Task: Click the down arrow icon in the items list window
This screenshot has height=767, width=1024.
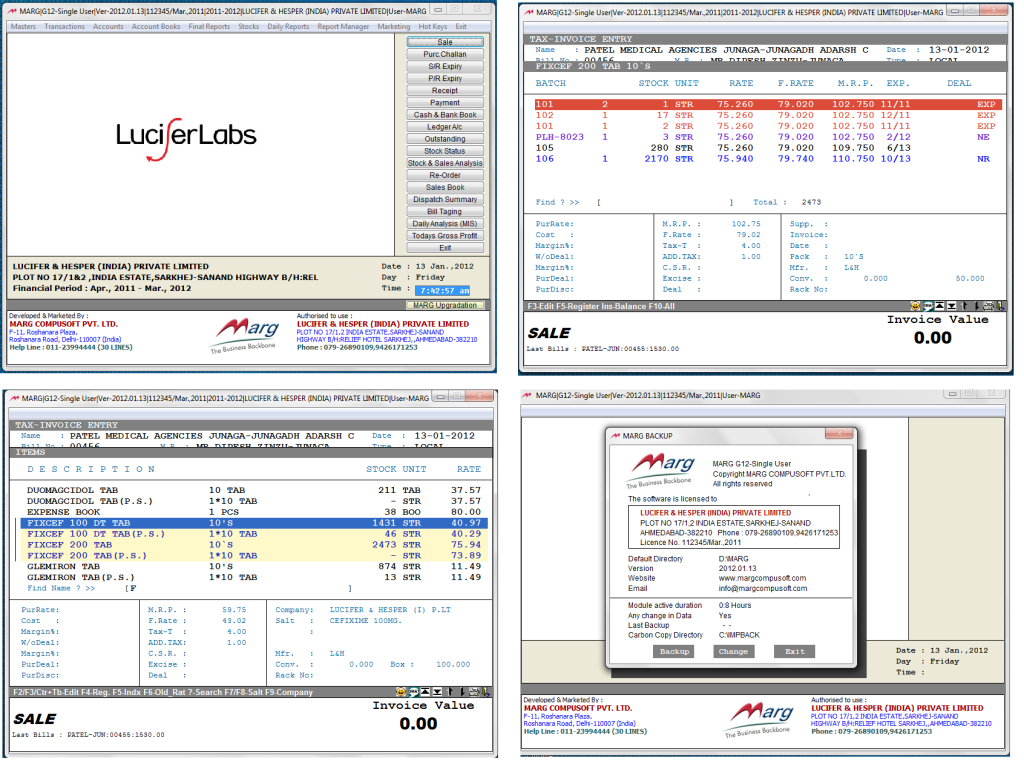Action: coord(462,691)
